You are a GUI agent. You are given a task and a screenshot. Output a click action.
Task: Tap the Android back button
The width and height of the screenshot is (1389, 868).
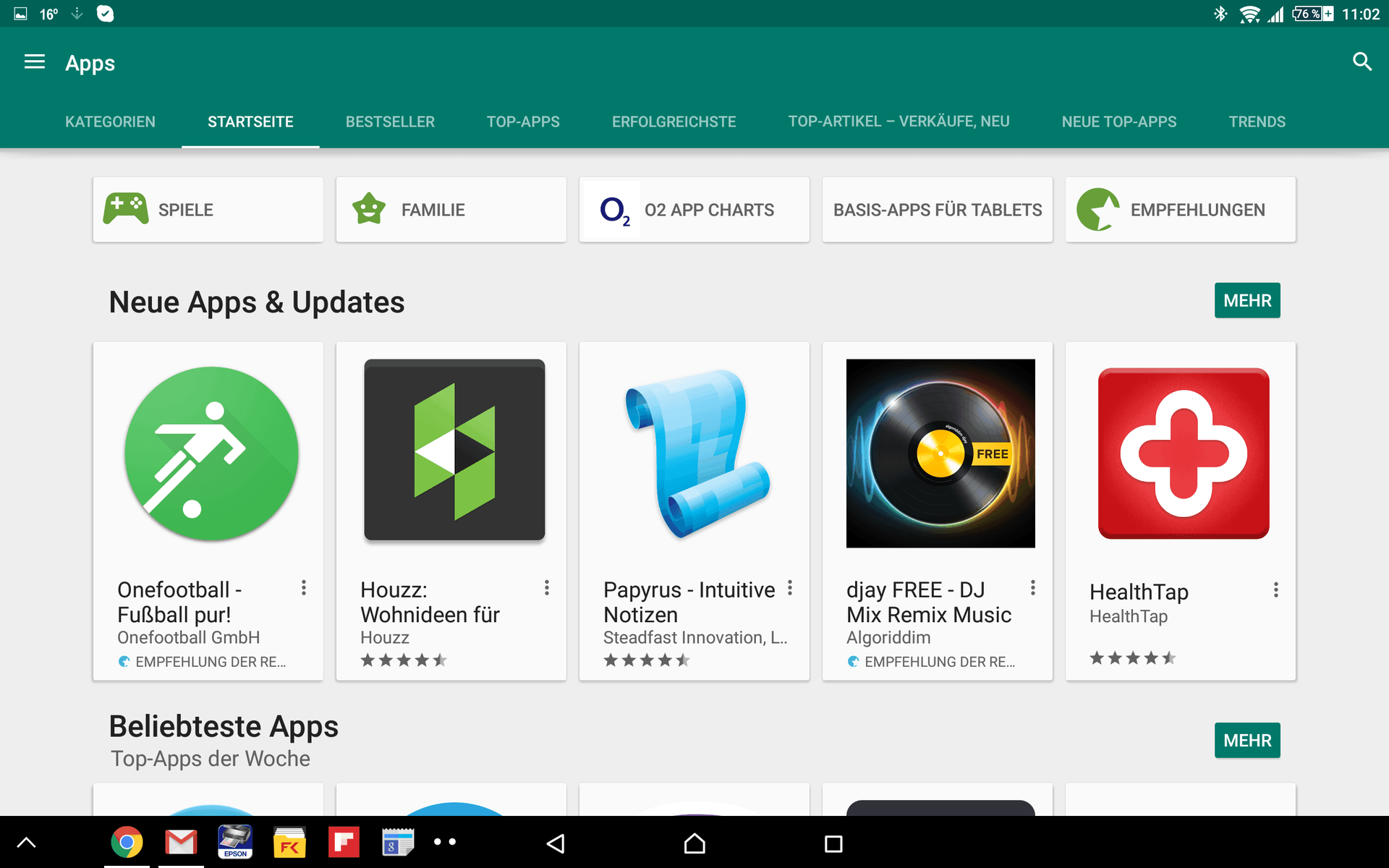[x=556, y=843]
